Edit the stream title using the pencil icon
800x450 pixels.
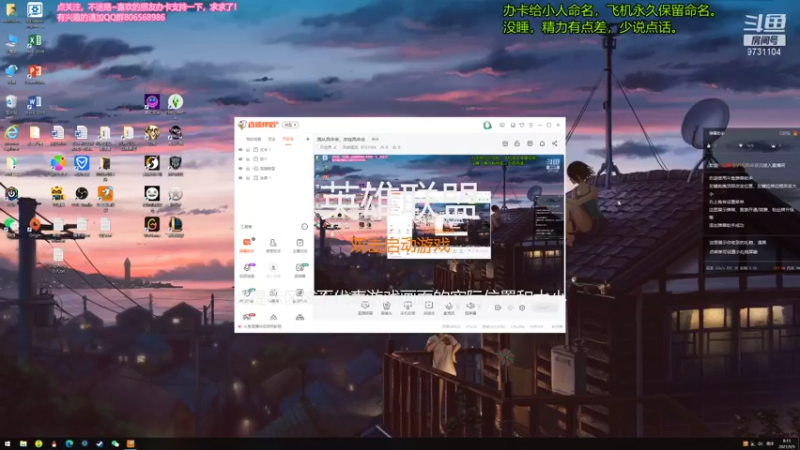coord(335,147)
